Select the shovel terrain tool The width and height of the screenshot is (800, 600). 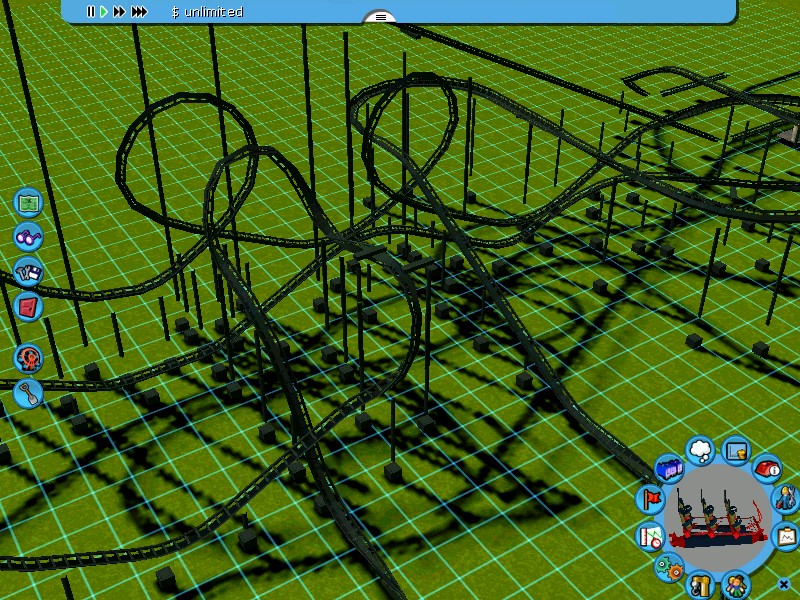click(29, 393)
